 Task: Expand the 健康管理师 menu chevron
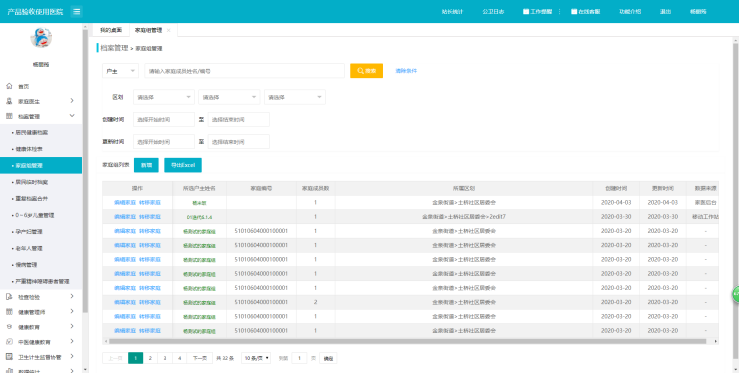click(x=72, y=312)
